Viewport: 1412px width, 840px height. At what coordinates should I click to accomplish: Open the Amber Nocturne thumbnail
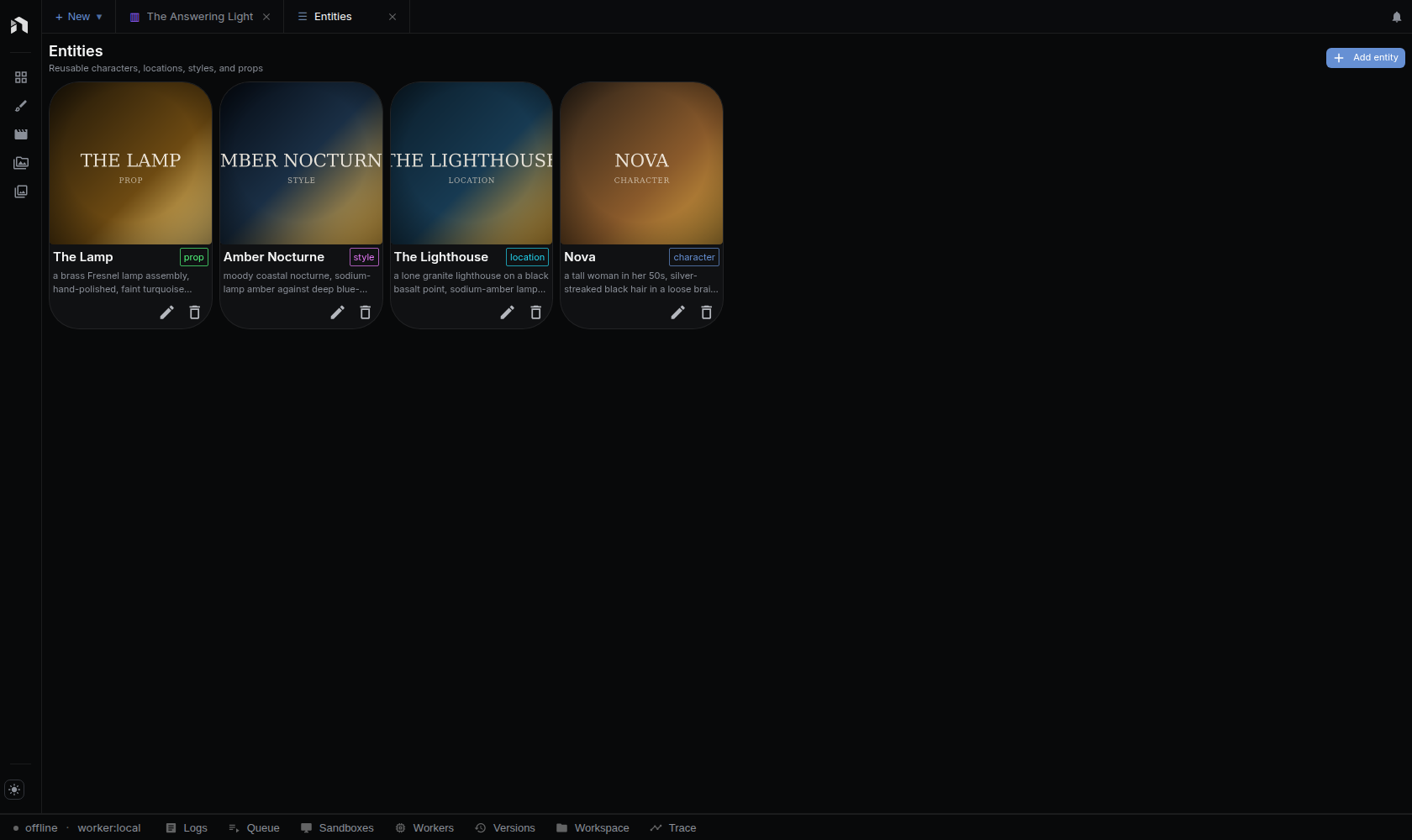pos(301,163)
